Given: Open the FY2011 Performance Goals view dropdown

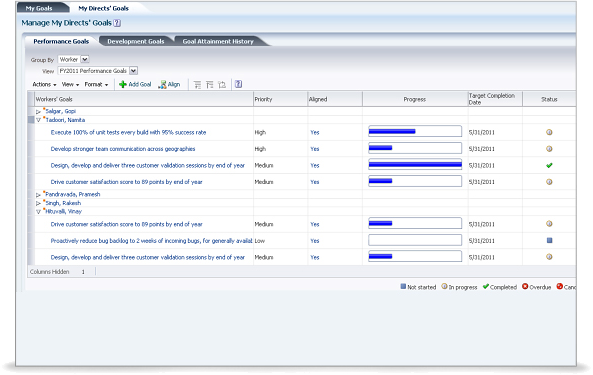Looking at the screenshot, I should point(133,71).
